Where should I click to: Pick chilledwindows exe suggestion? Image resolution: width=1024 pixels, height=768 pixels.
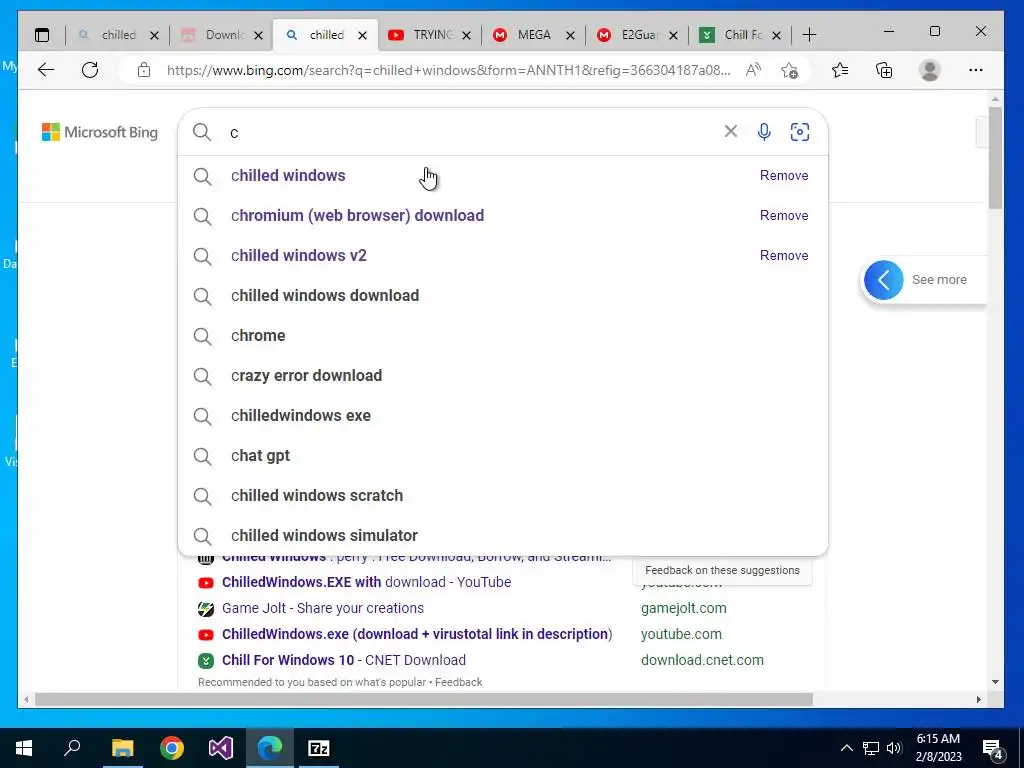[x=503, y=415]
